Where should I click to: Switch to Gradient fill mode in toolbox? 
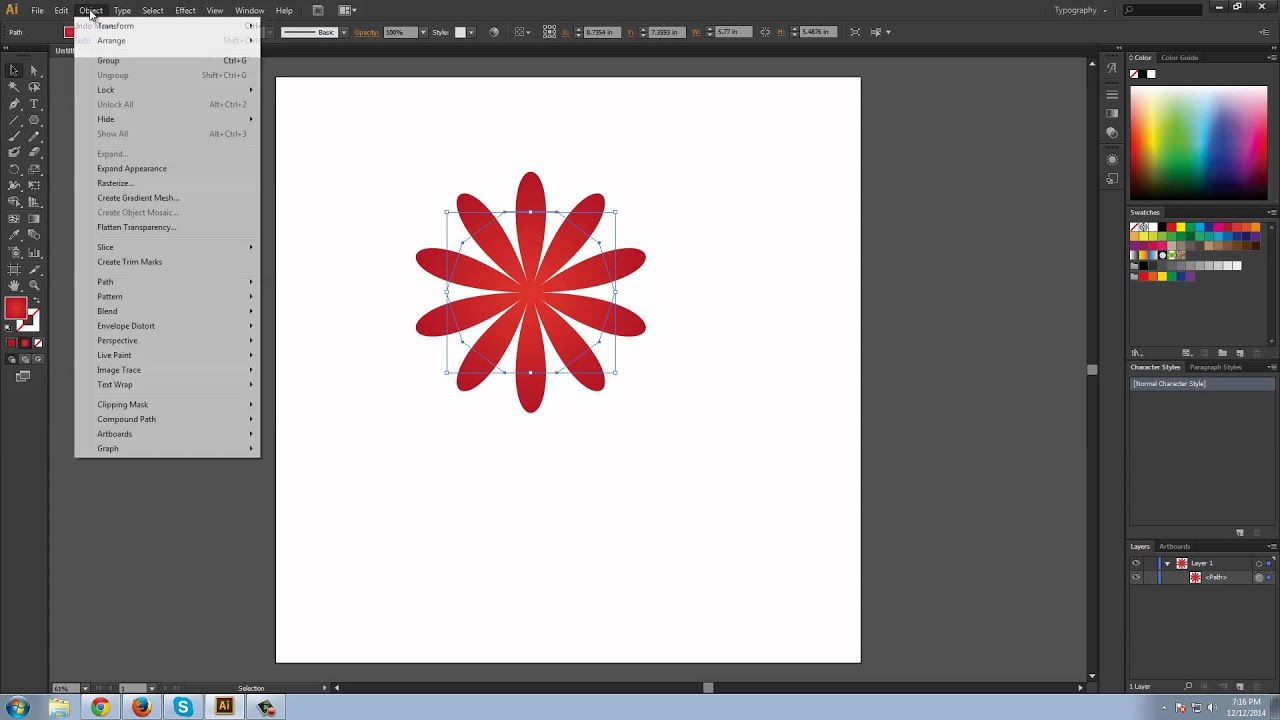click(x=25, y=344)
